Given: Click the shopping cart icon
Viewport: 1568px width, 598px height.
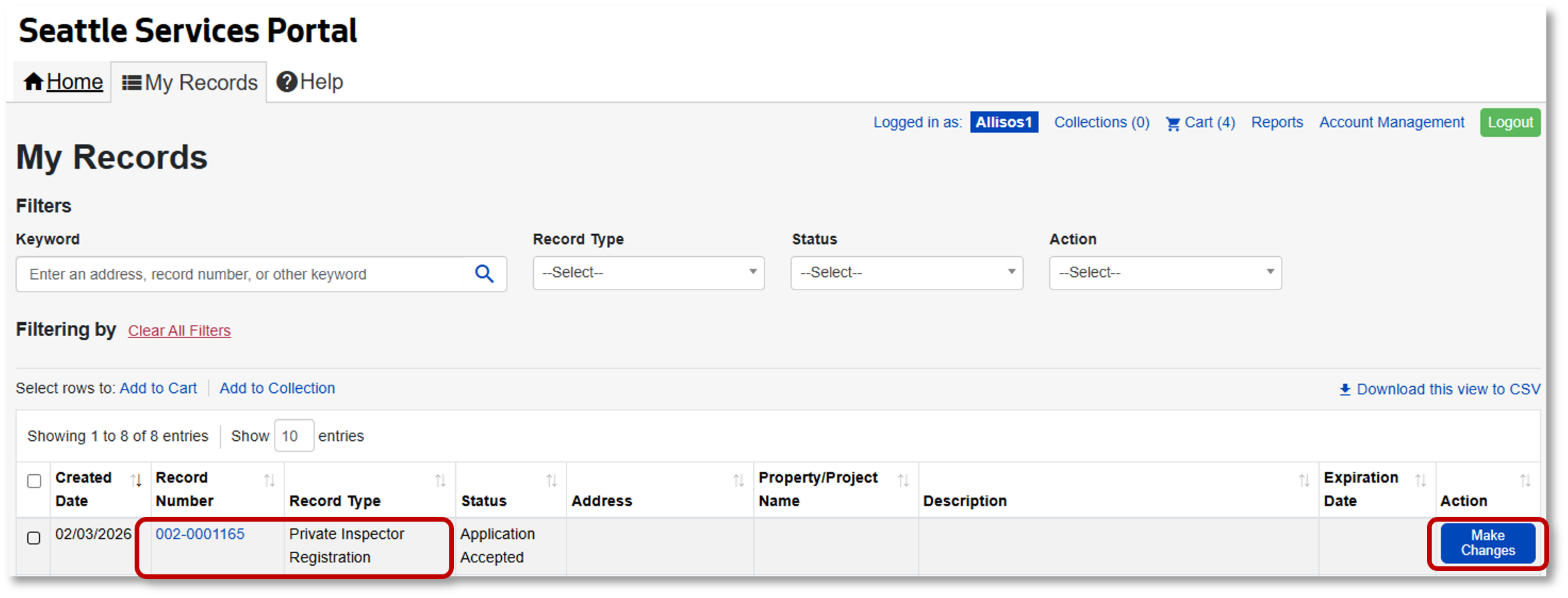Looking at the screenshot, I should (1173, 123).
